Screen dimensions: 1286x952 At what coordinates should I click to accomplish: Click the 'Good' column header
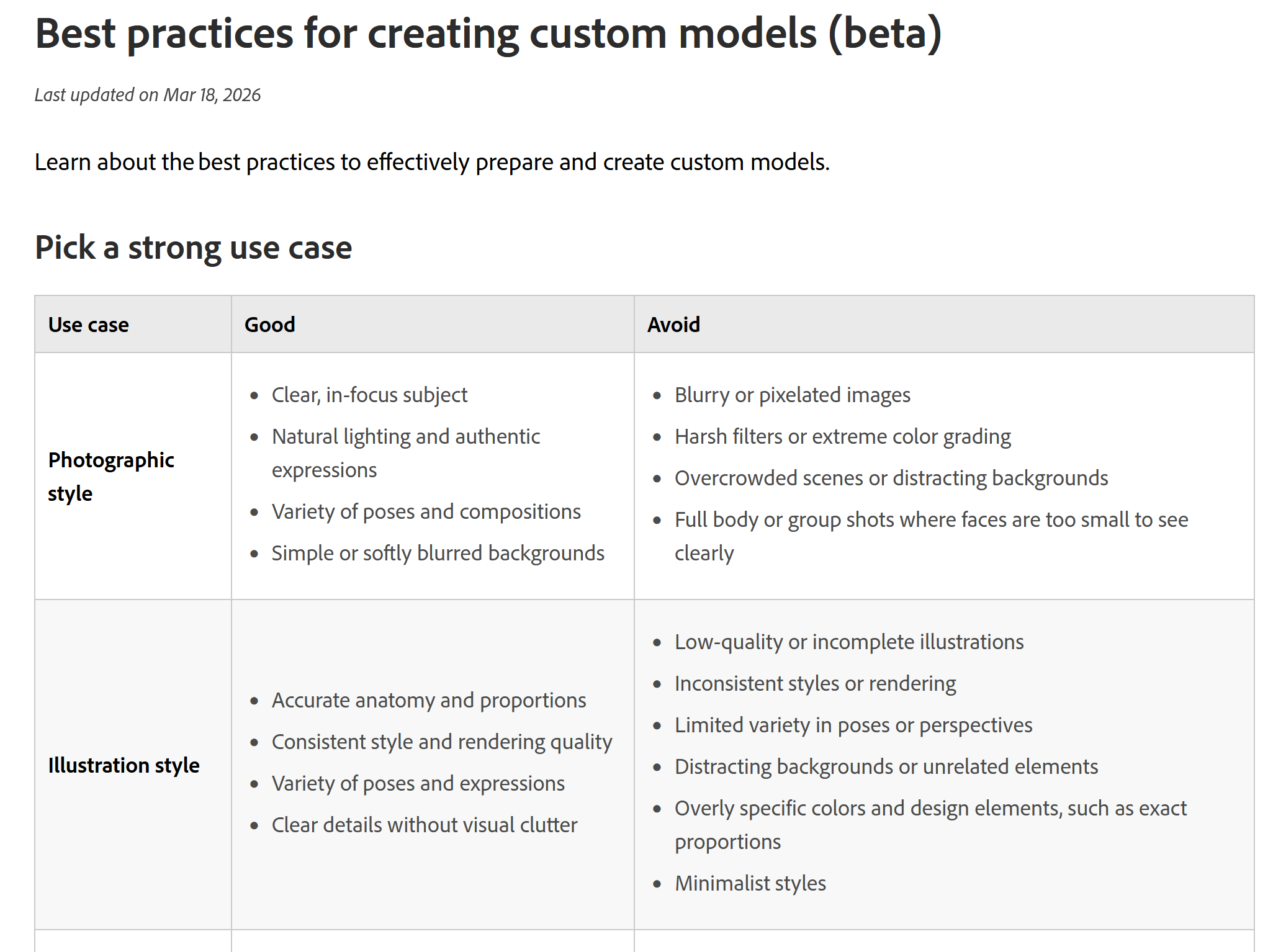click(x=269, y=325)
